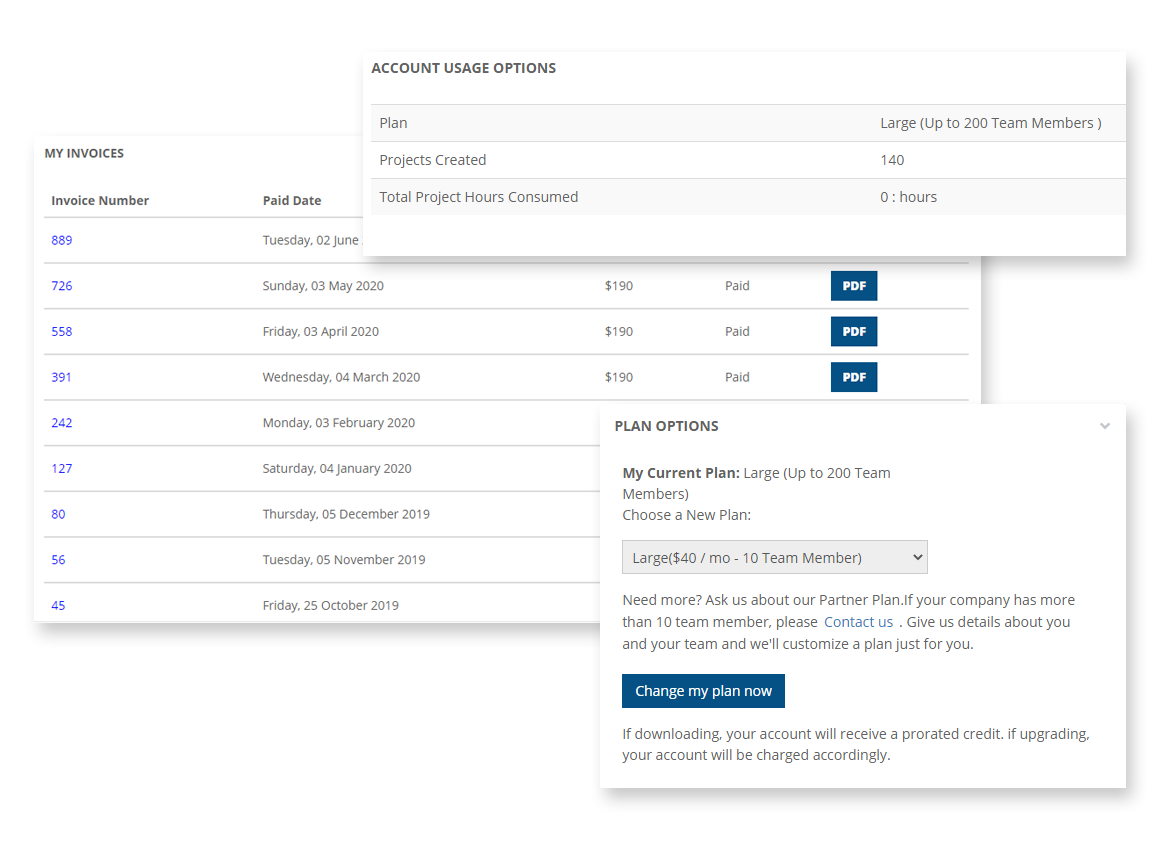This screenshot has width=1164, height=848.
Task: Click the $190 amount in invoice 558 row
Action: coord(619,331)
